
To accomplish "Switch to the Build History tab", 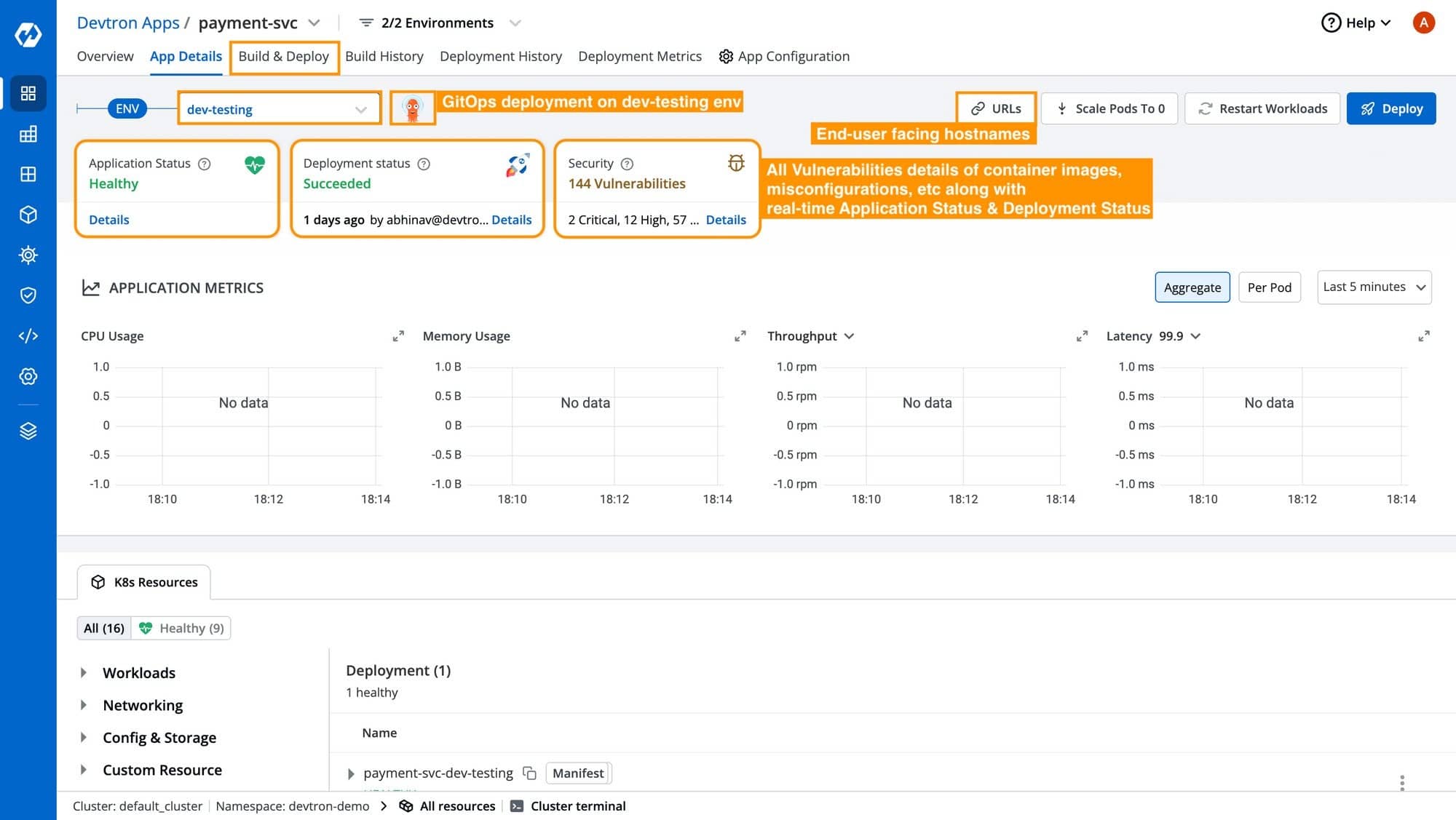I will 384,56.
